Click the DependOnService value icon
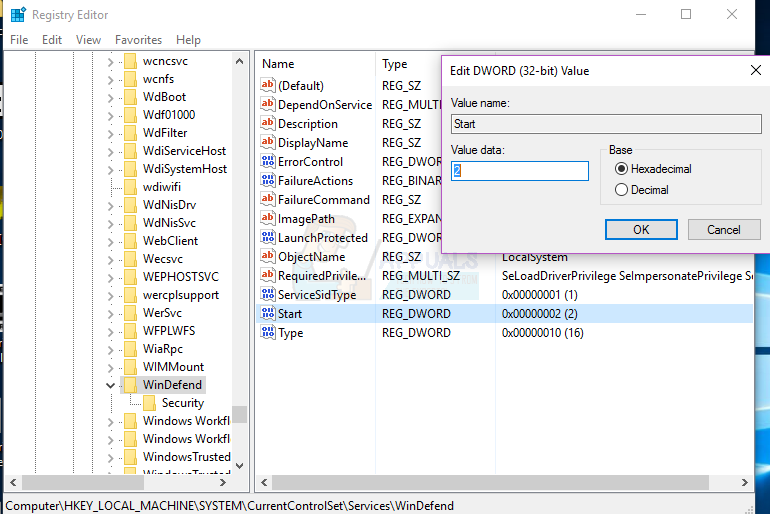 268,104
